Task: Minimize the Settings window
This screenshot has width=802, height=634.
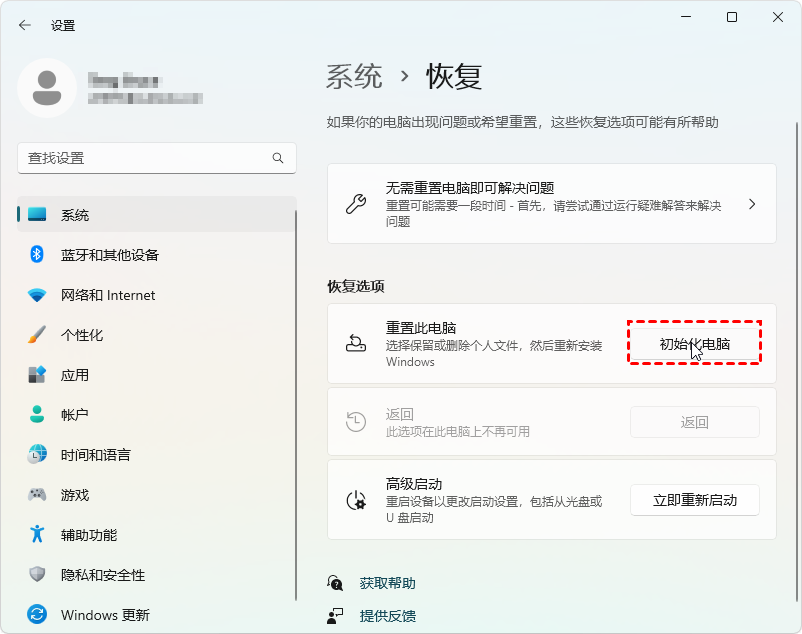Action: click(x=686, y=17)
